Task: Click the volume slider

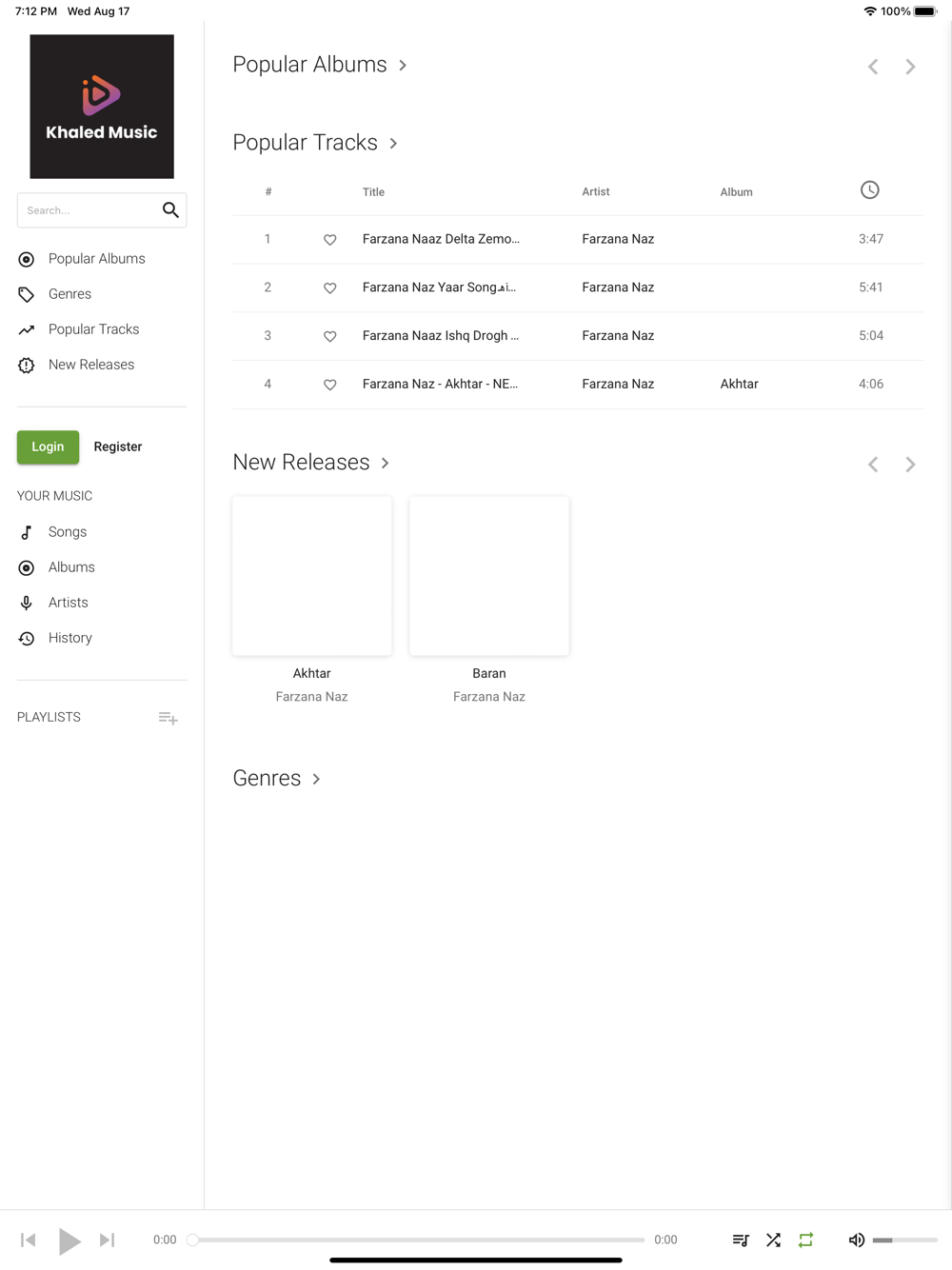Action: [x=905, y=1240]
